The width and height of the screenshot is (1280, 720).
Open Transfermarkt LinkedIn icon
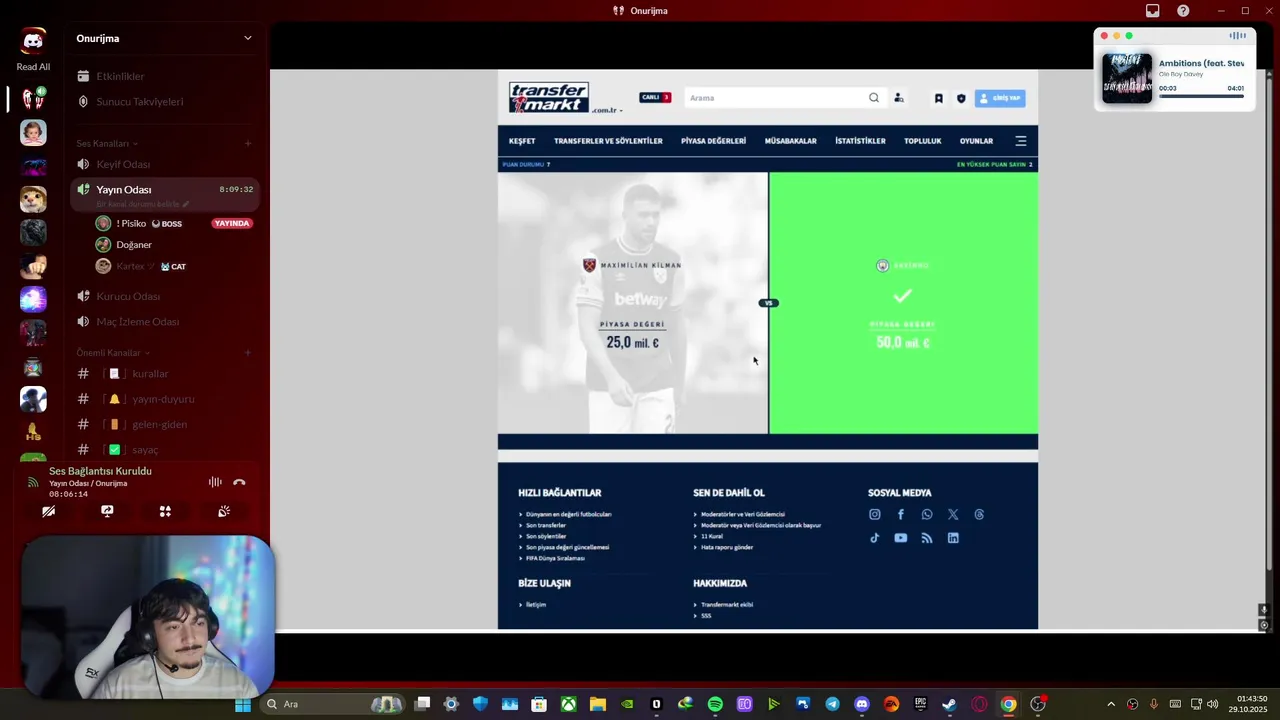tap(953, 538)
